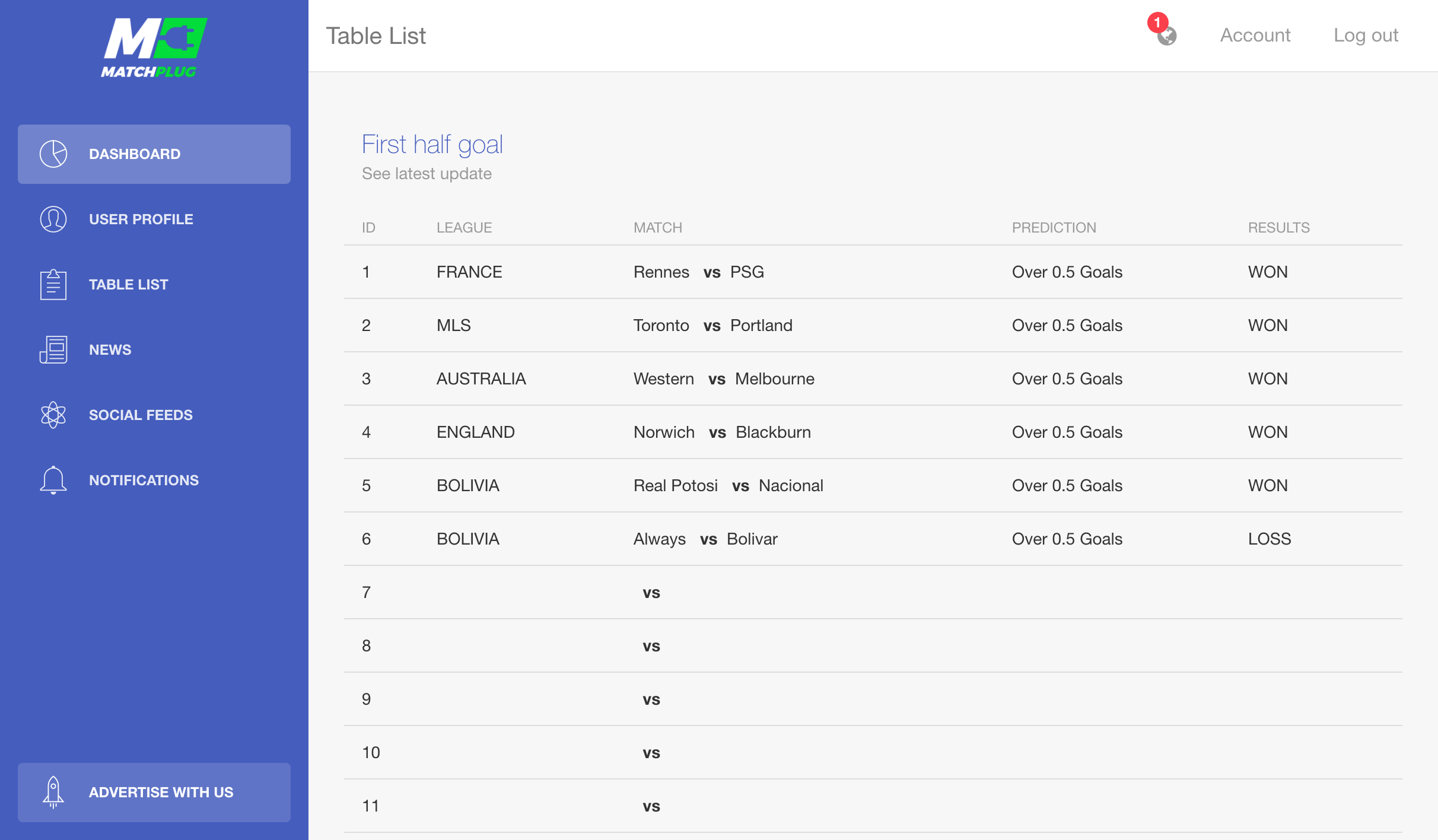Click the RESULTS column header
This screenshot has width=1438, height=840.
pyautogui.click(x=1279, y=228)
